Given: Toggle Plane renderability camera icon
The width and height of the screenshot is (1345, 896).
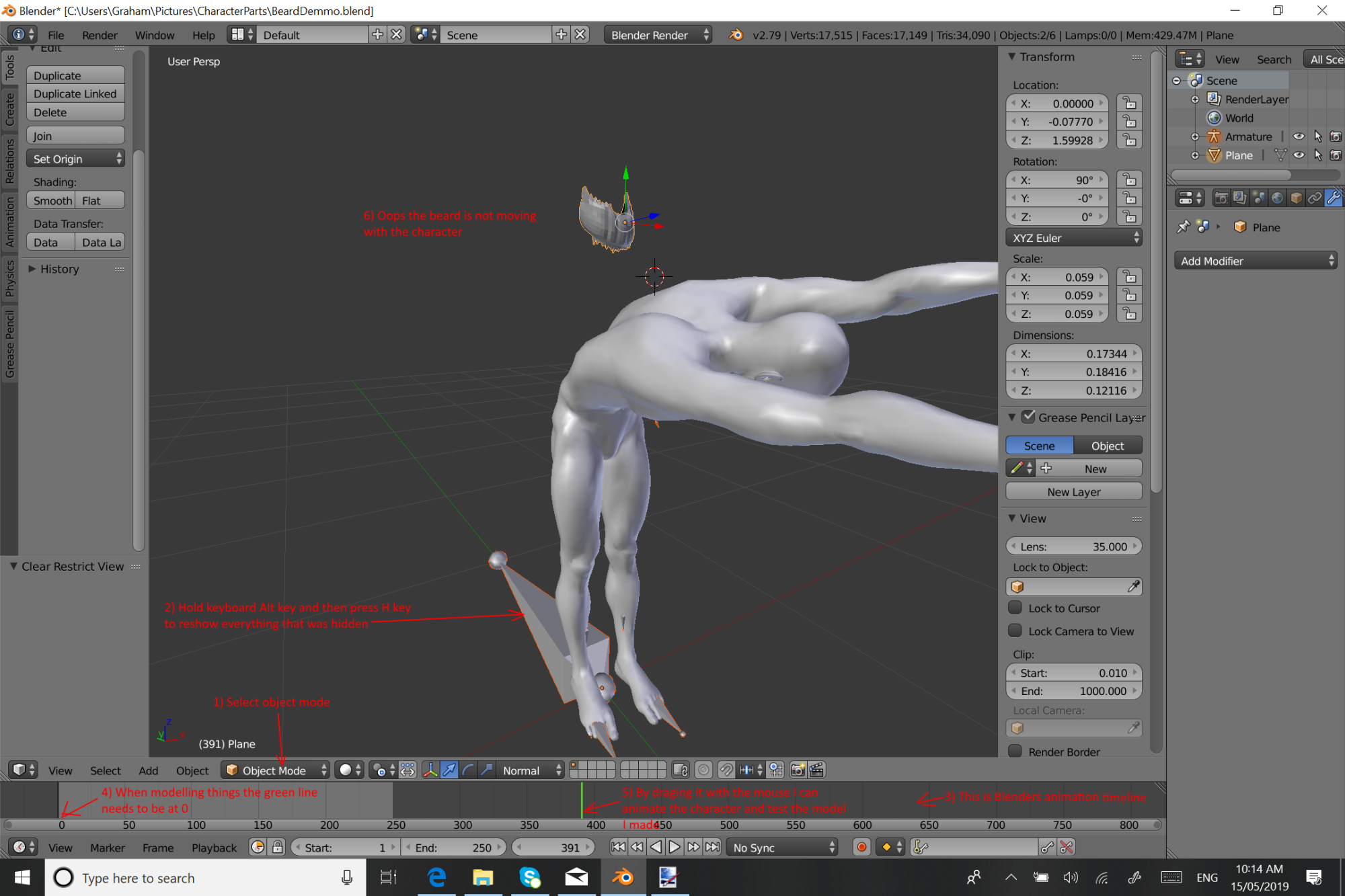Looking at the screenshot, I should pyautogui.click(x=1336, y=155).
